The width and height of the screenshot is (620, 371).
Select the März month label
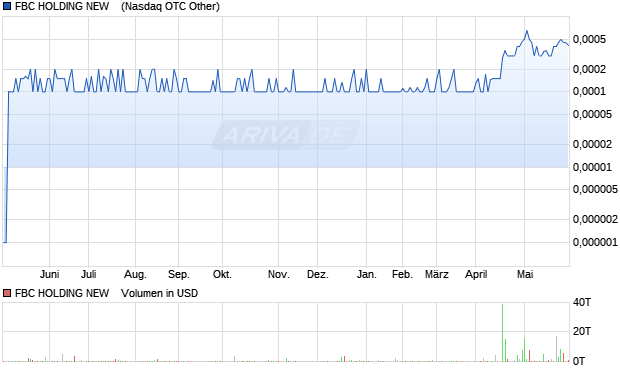(x=437, y=274)
